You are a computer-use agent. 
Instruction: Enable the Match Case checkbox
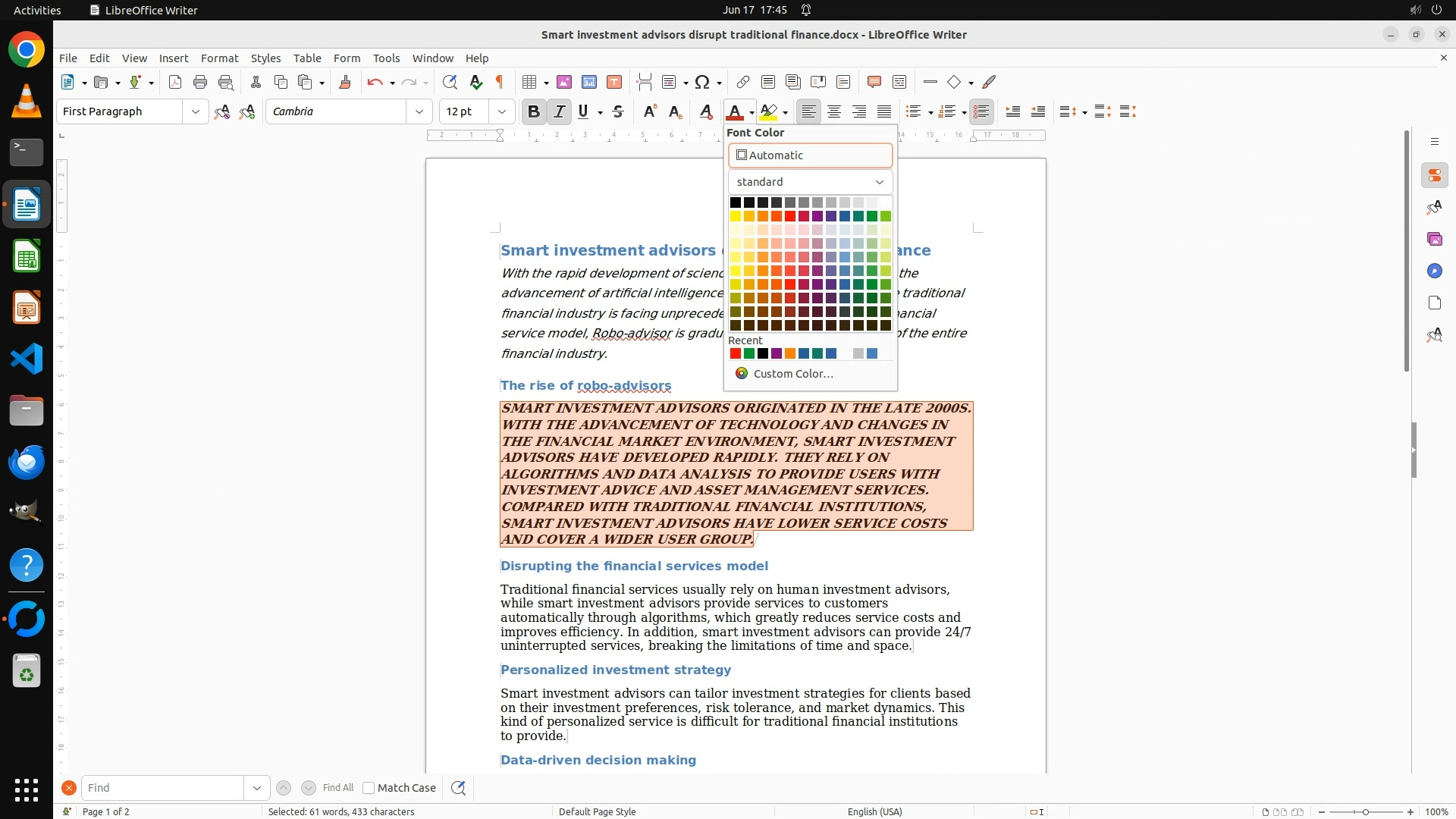pyautogui.click(x=369, y=788)
